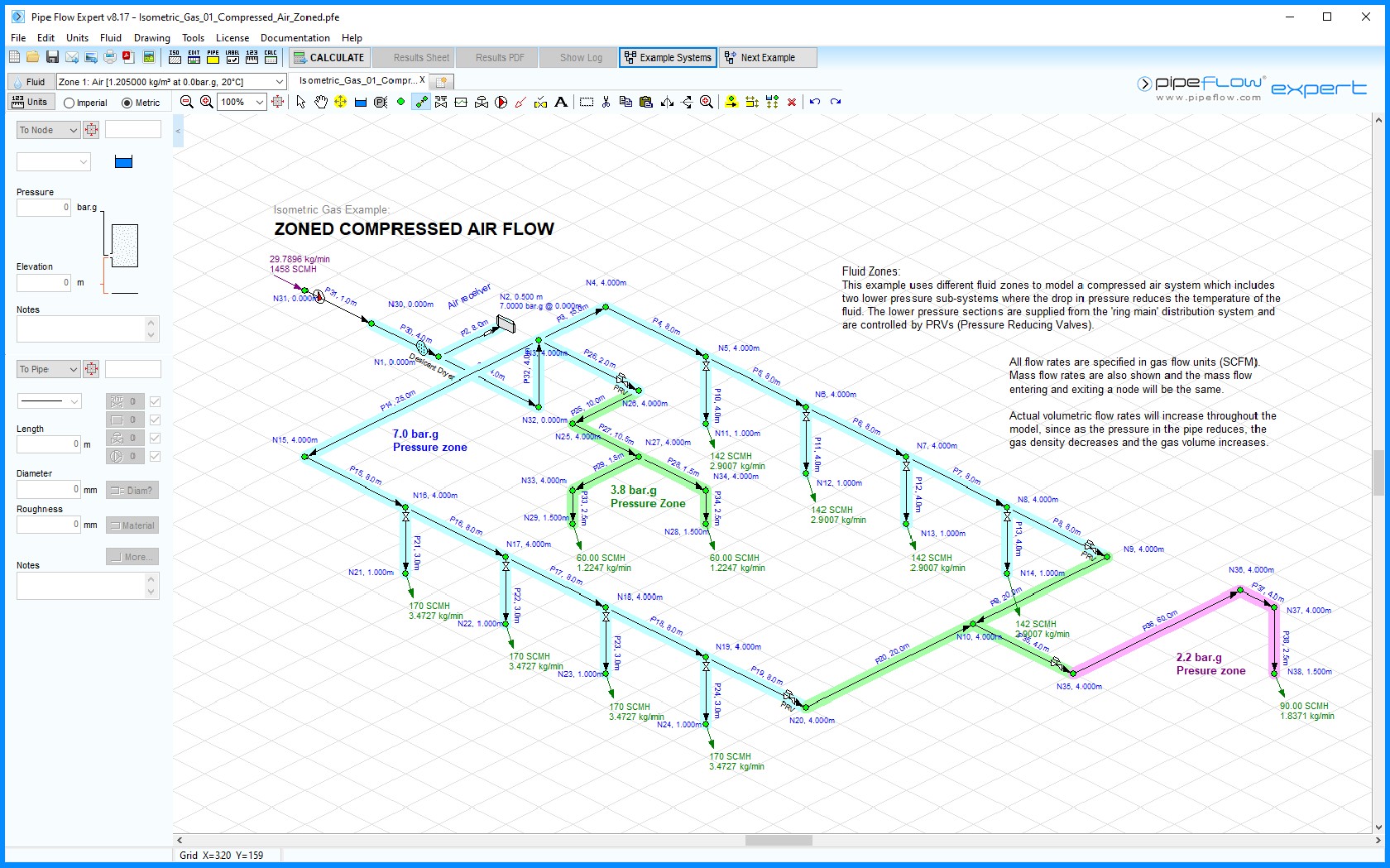
Task: Select the blue tank tool
Action: point(361,103)
